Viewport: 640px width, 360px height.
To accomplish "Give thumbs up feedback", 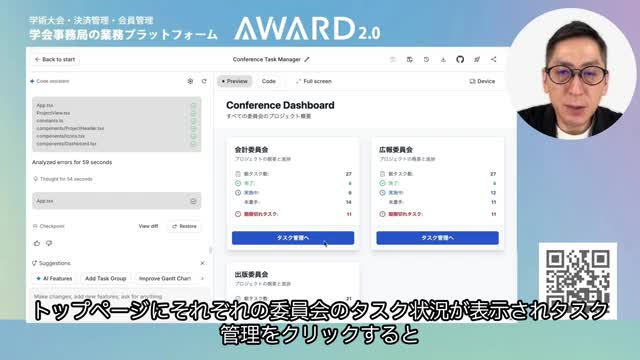I will (37, 243).
